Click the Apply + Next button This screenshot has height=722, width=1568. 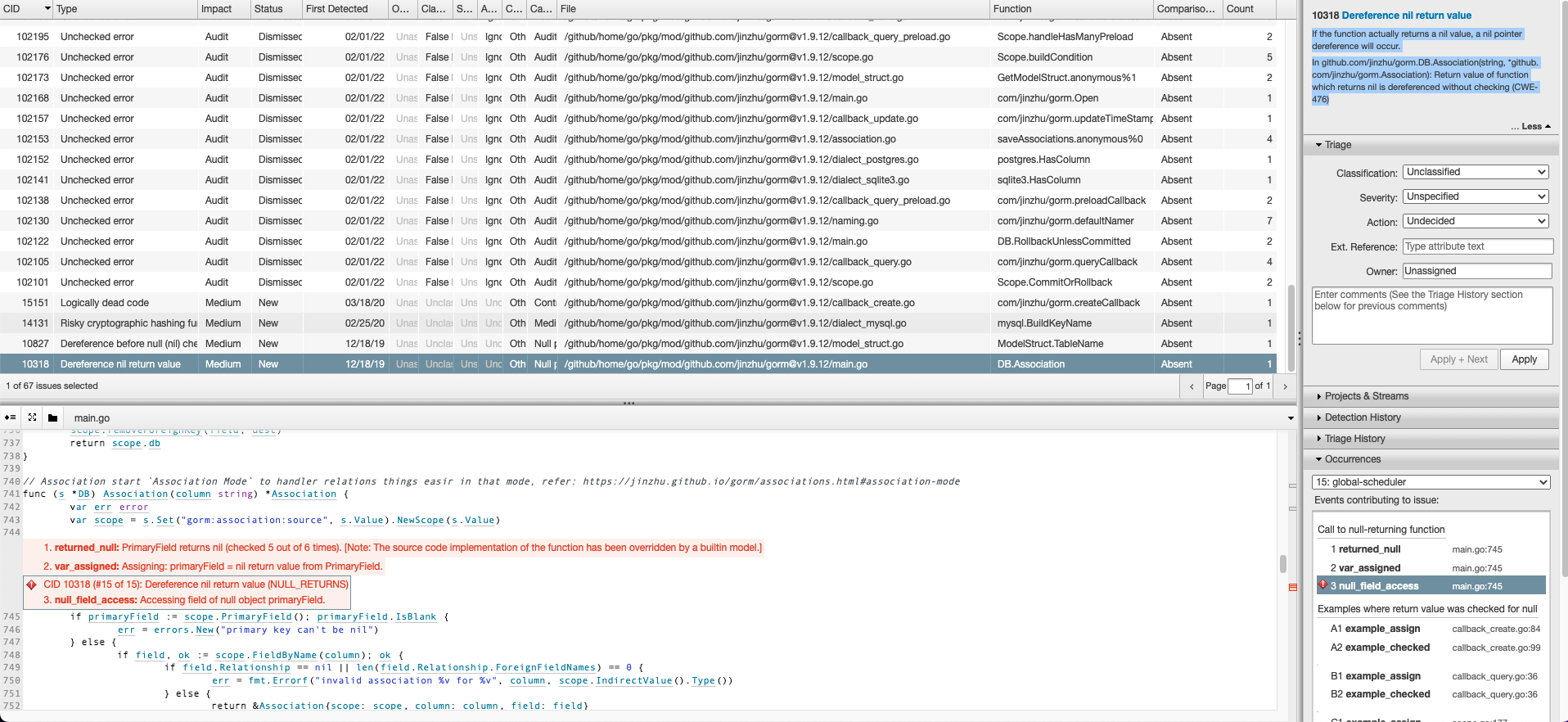point(1458,359)
